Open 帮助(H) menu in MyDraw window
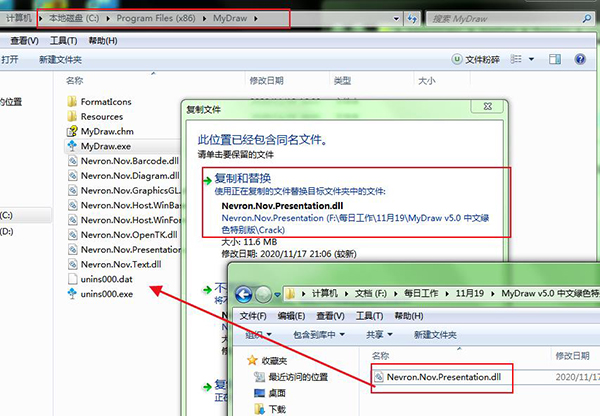This screenshot has width=600, height=416. [x=103, y=41]
